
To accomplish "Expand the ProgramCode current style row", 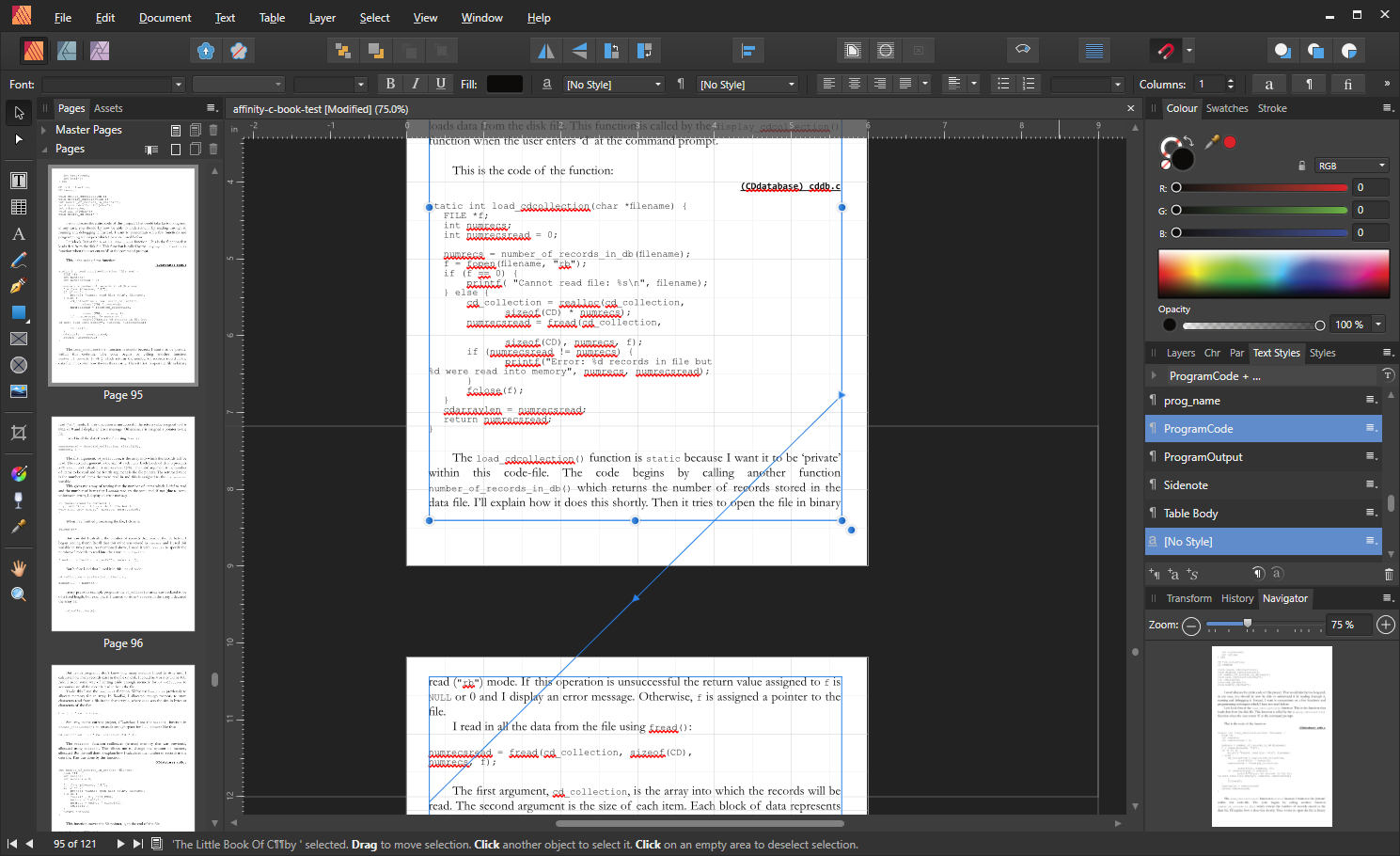I will point(1154,376).
